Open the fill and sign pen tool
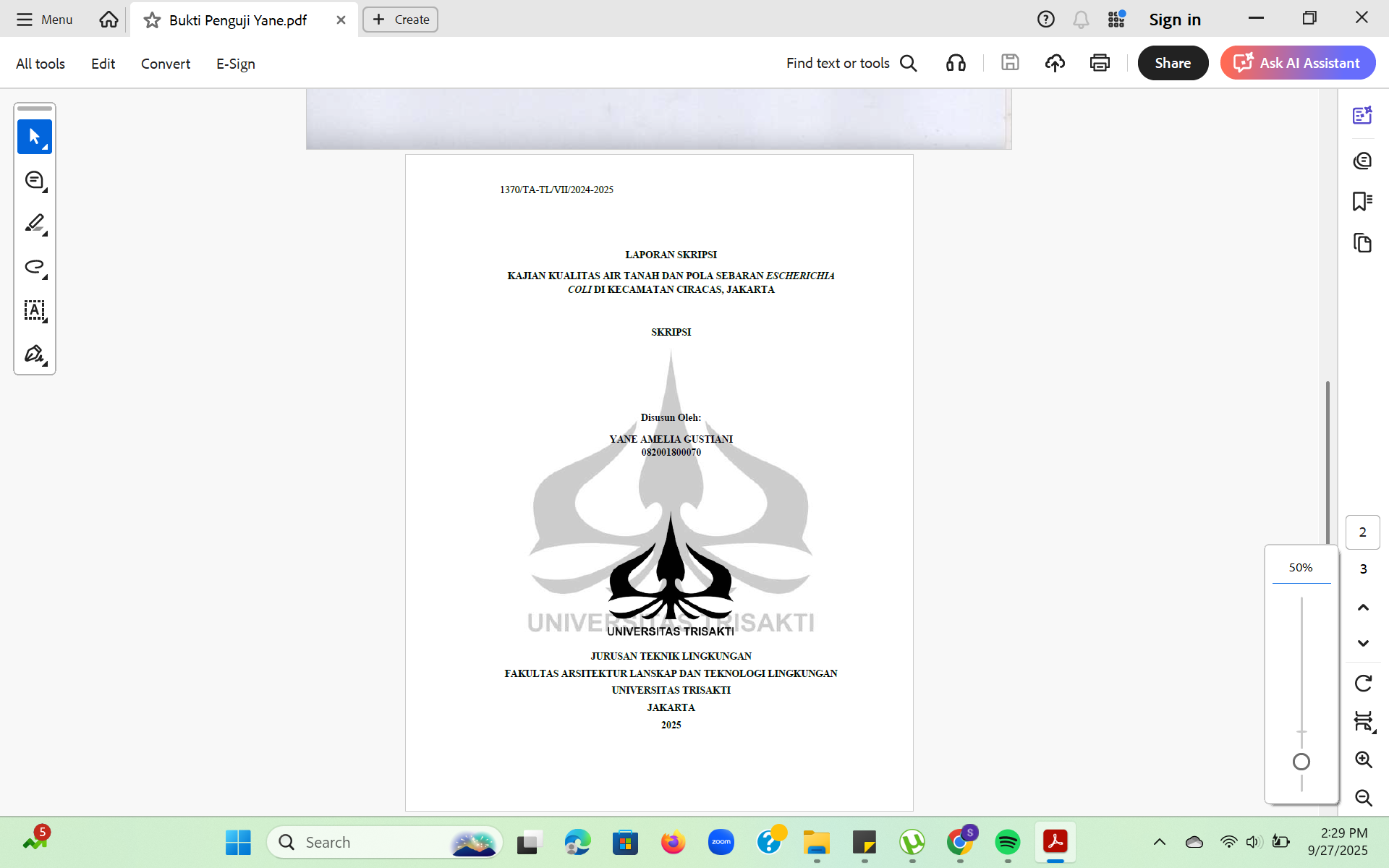This screenshot has width=1389, height=868. click(34, 354)
